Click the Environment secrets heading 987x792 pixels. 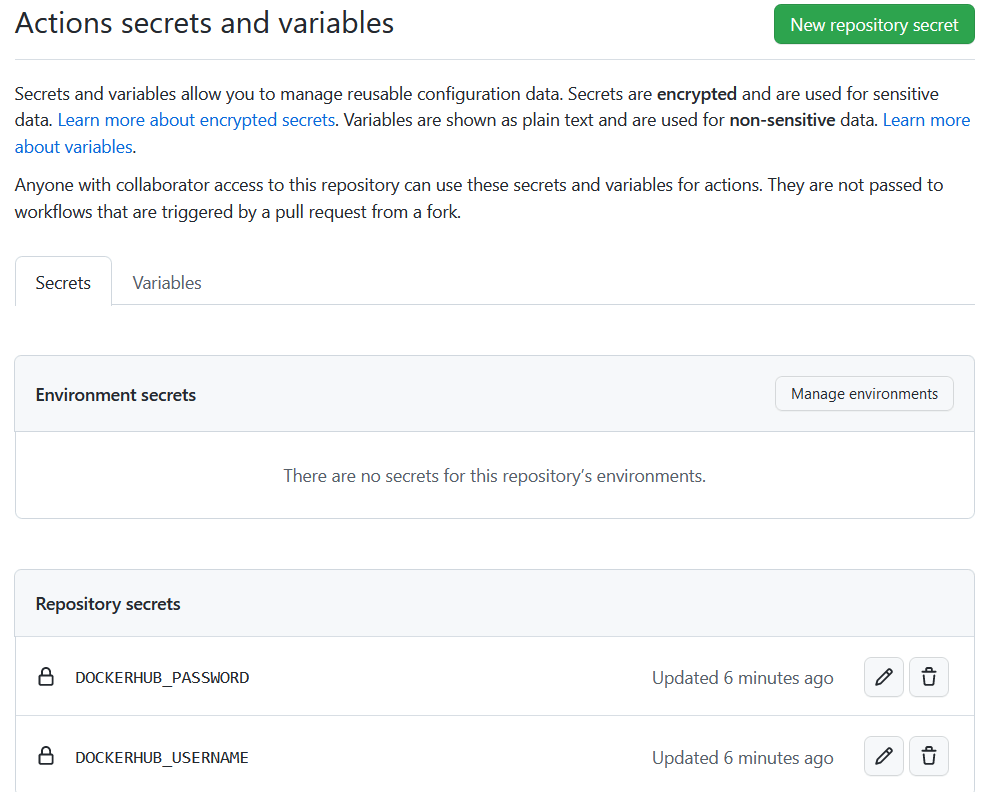[x=116, y=395]
